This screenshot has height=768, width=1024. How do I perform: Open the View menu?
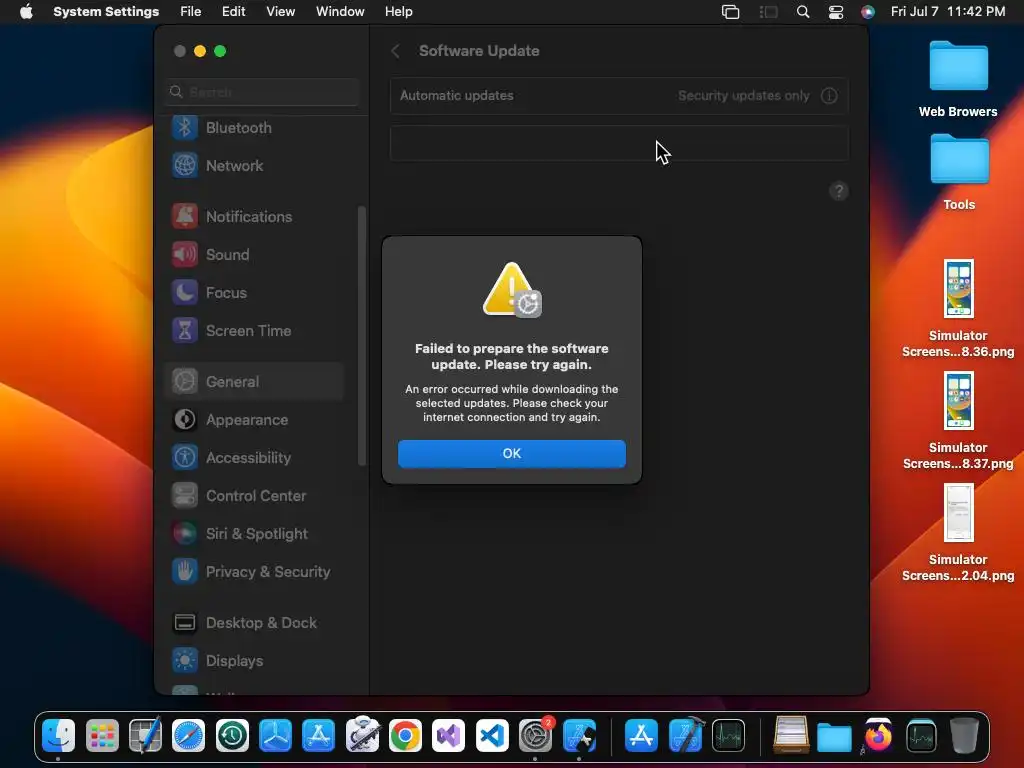281,12
